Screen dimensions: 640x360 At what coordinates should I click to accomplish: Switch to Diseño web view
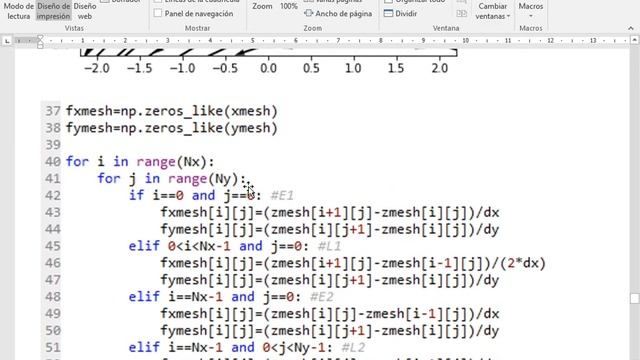click(x=85, y=11)
